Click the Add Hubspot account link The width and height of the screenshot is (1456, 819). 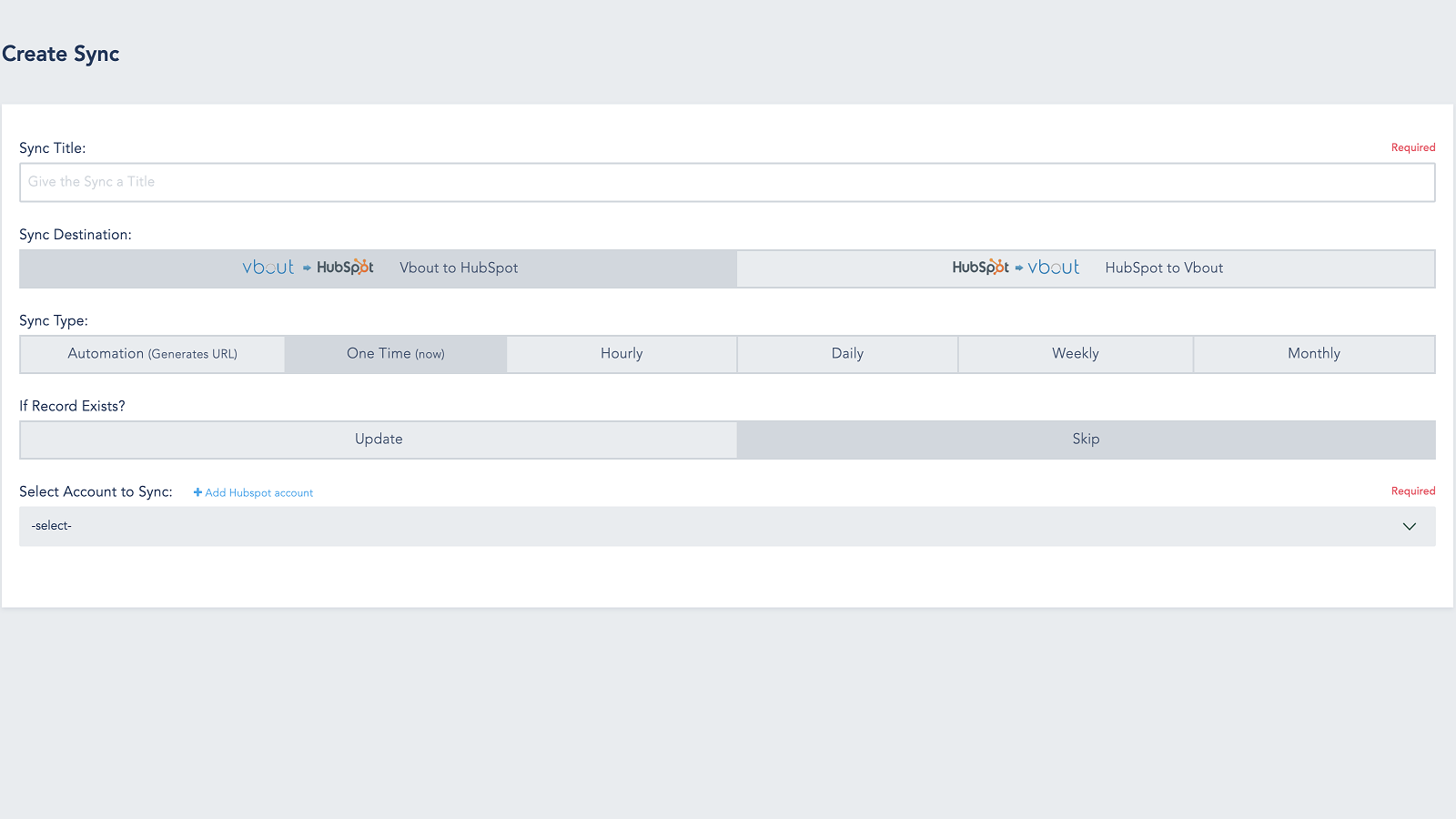coord(258,492)
